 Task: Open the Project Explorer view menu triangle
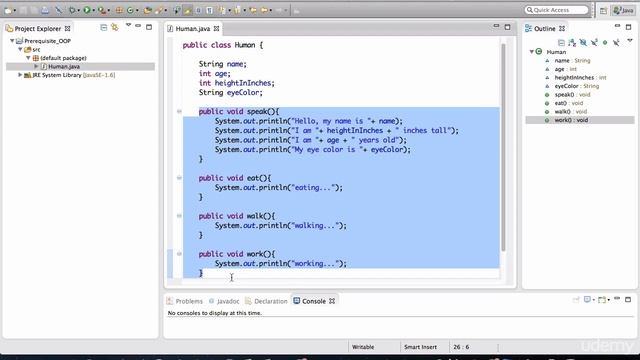(x=129, y=25)
